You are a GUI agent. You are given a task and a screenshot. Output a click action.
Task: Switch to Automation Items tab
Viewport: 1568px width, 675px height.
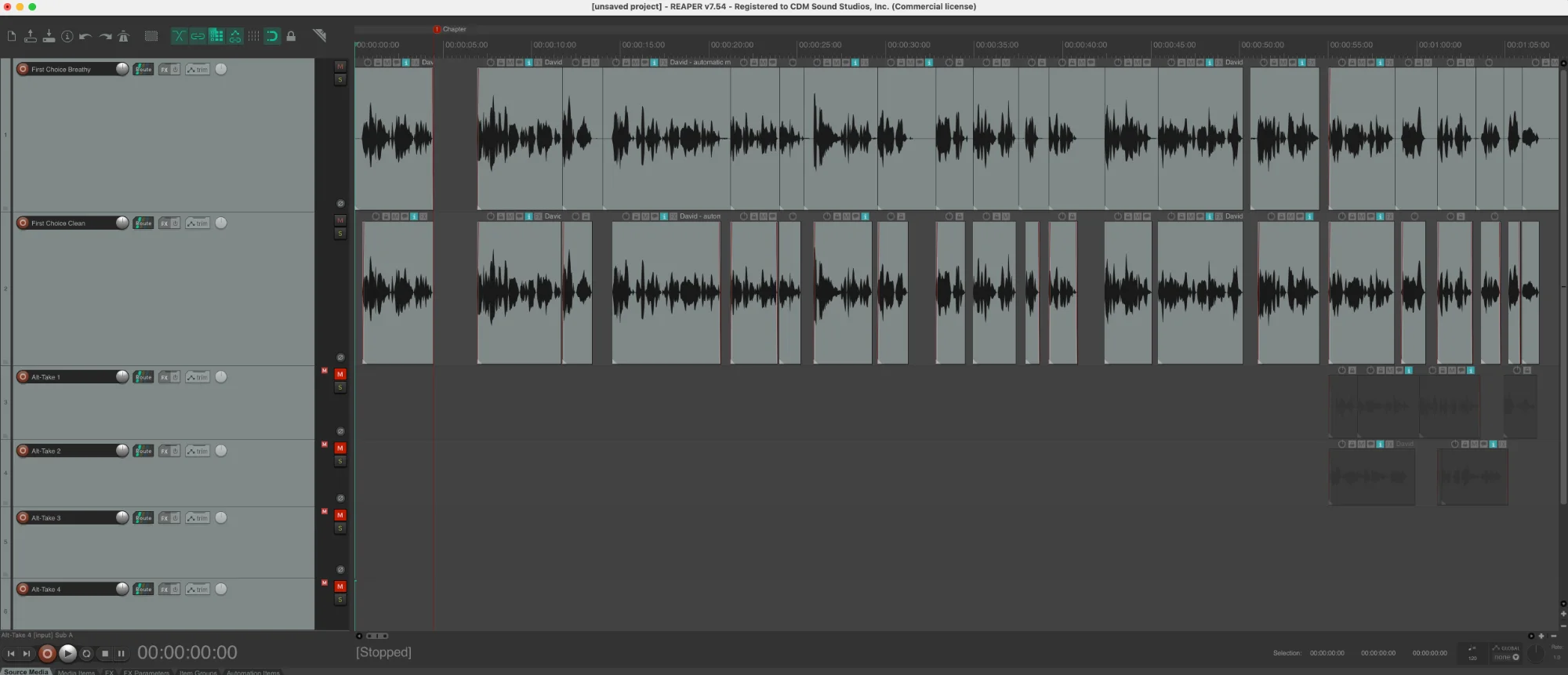tap(252, 672)
